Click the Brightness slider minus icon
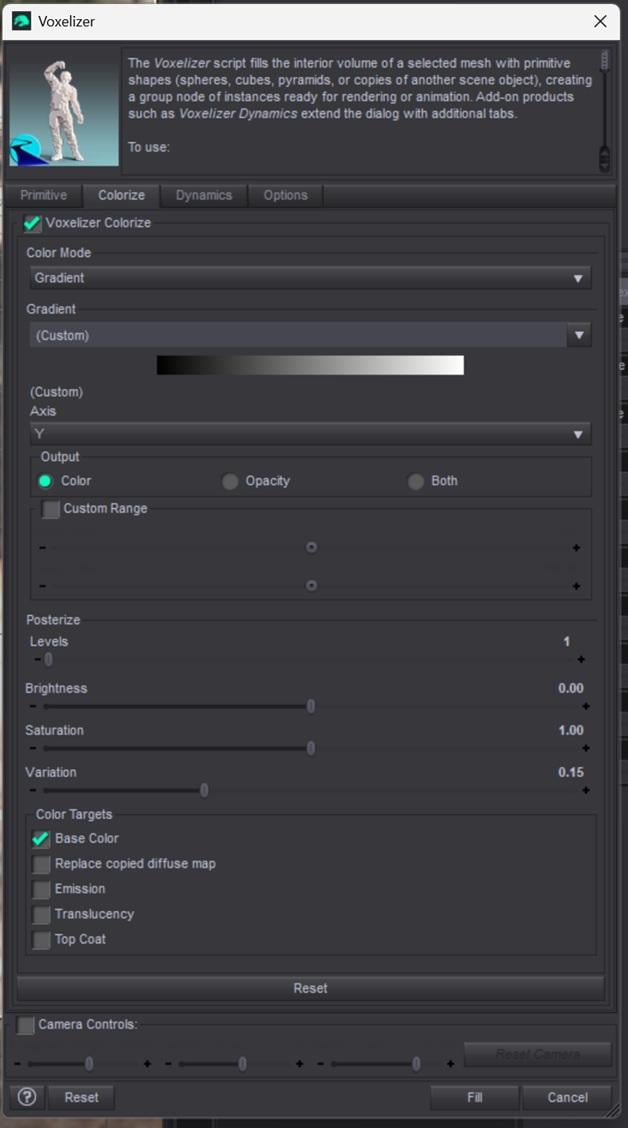The height and width of the screenshot is (1128, 628). click(x=33, y=706)
